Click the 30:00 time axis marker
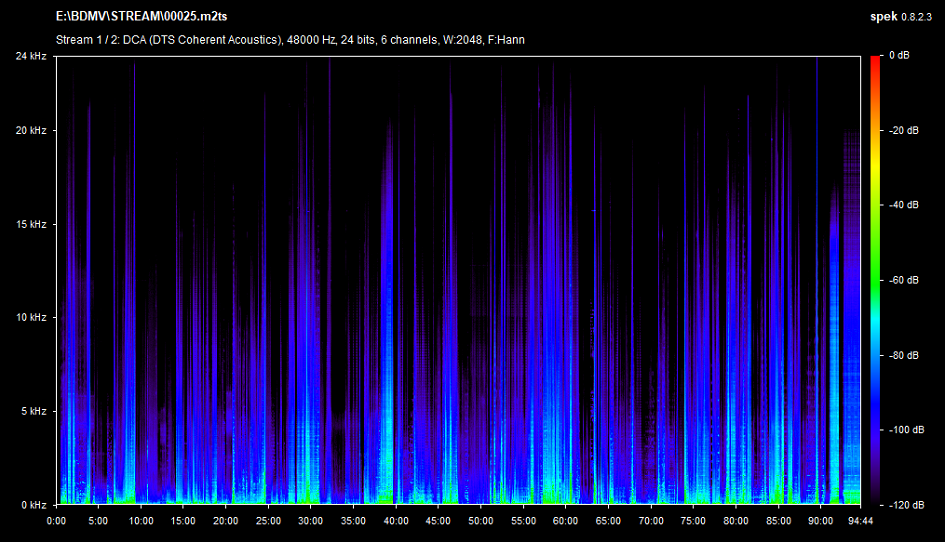 coord(311,520)
